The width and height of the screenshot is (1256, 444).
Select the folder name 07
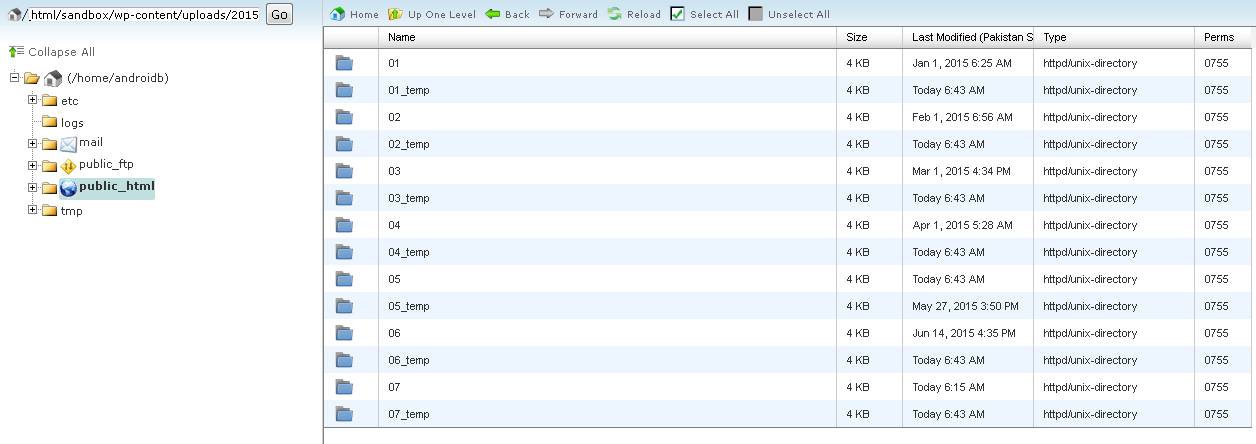[394, 387]
